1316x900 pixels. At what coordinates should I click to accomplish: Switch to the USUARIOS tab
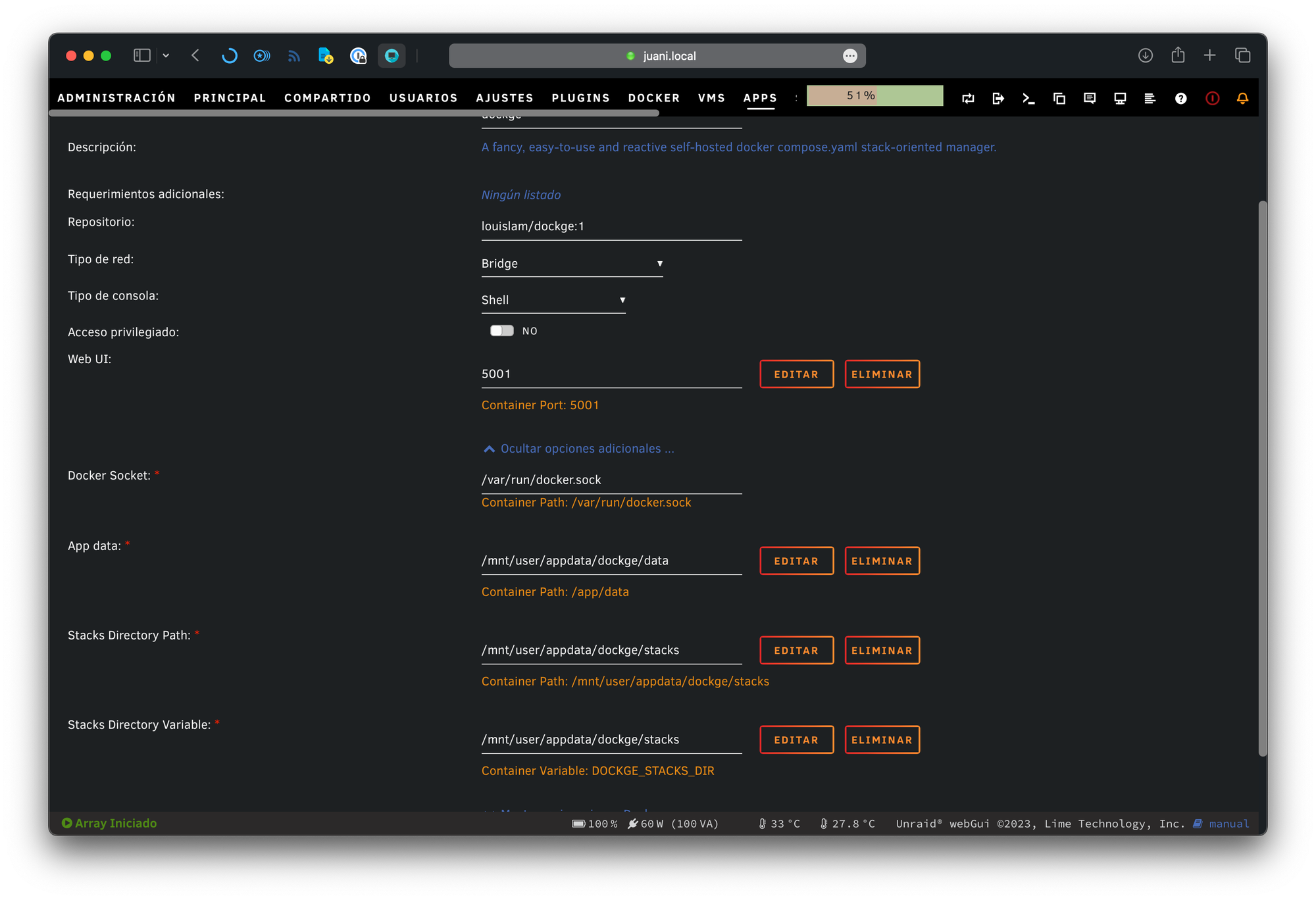pos(423,98)
